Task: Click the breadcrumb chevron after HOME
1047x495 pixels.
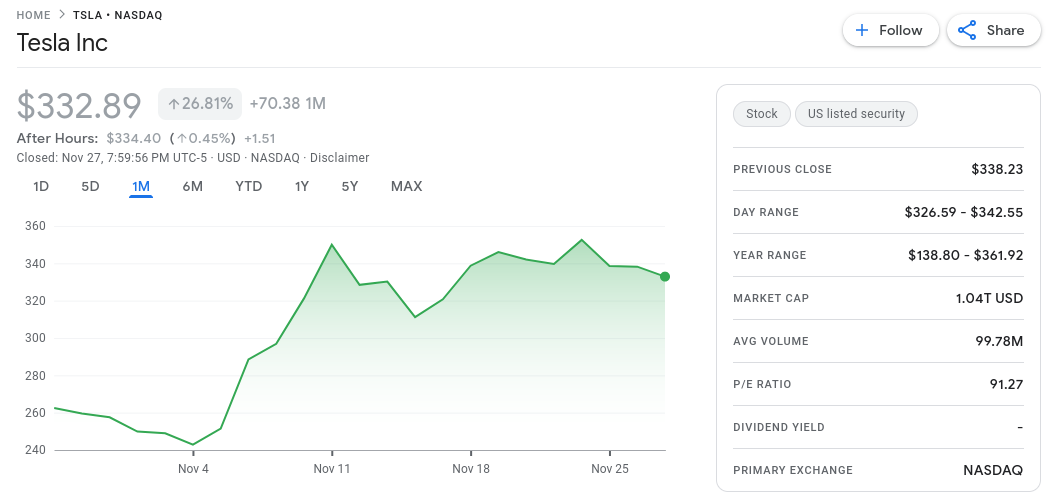Action: point(60,15)
